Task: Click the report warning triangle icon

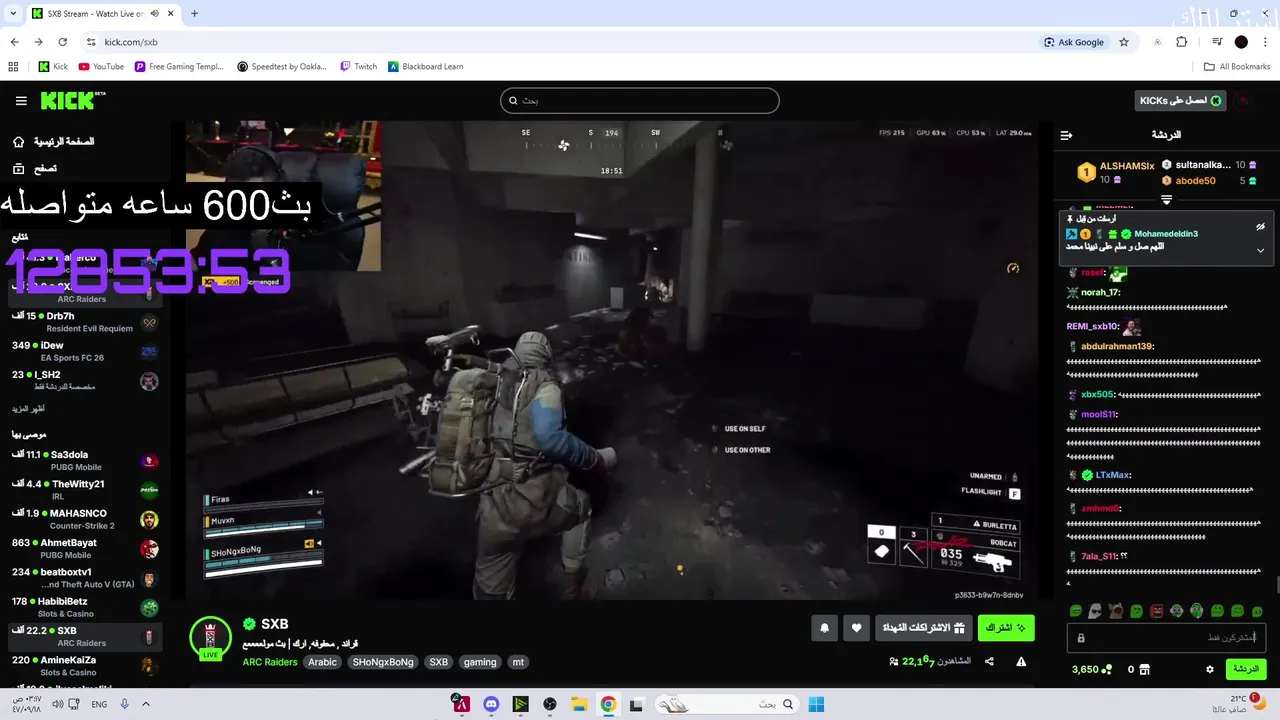Action: pyautogui.click(x=1021, y=661)
